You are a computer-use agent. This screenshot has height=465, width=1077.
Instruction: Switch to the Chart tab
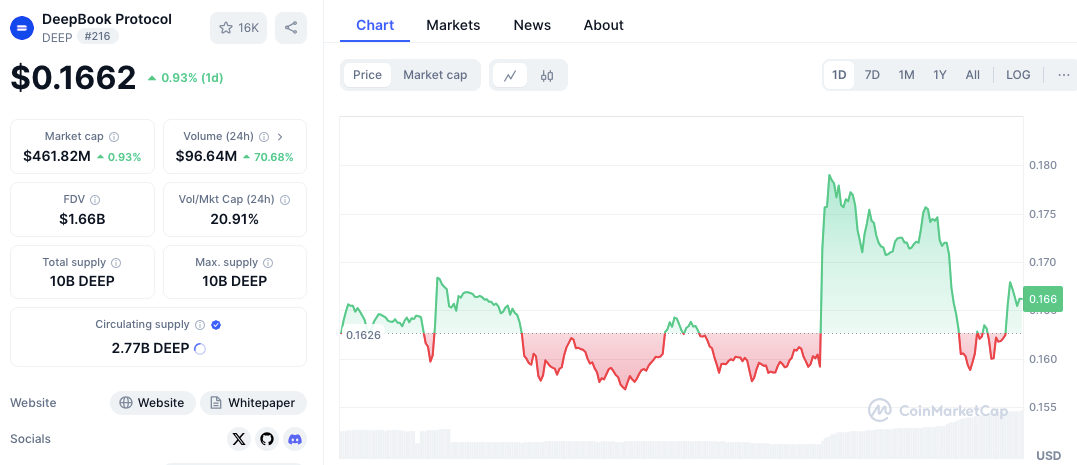[x=375, y=25]
